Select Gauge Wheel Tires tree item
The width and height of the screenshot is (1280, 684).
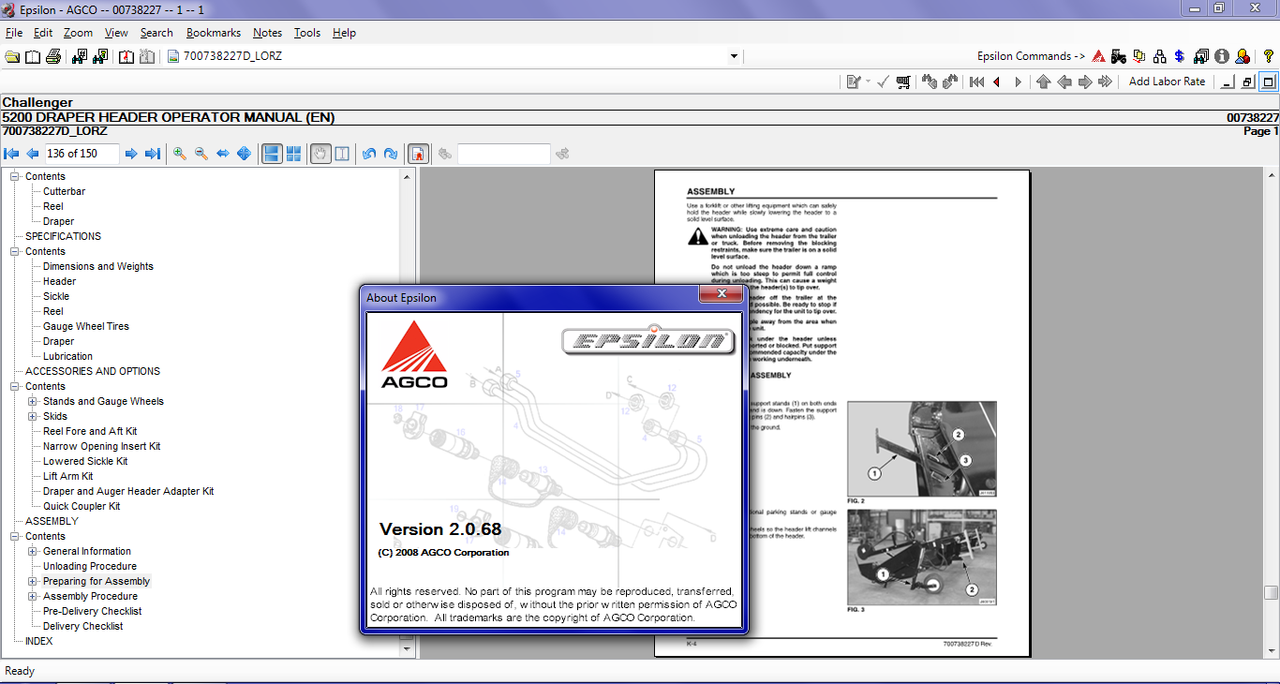pos(86,326)
